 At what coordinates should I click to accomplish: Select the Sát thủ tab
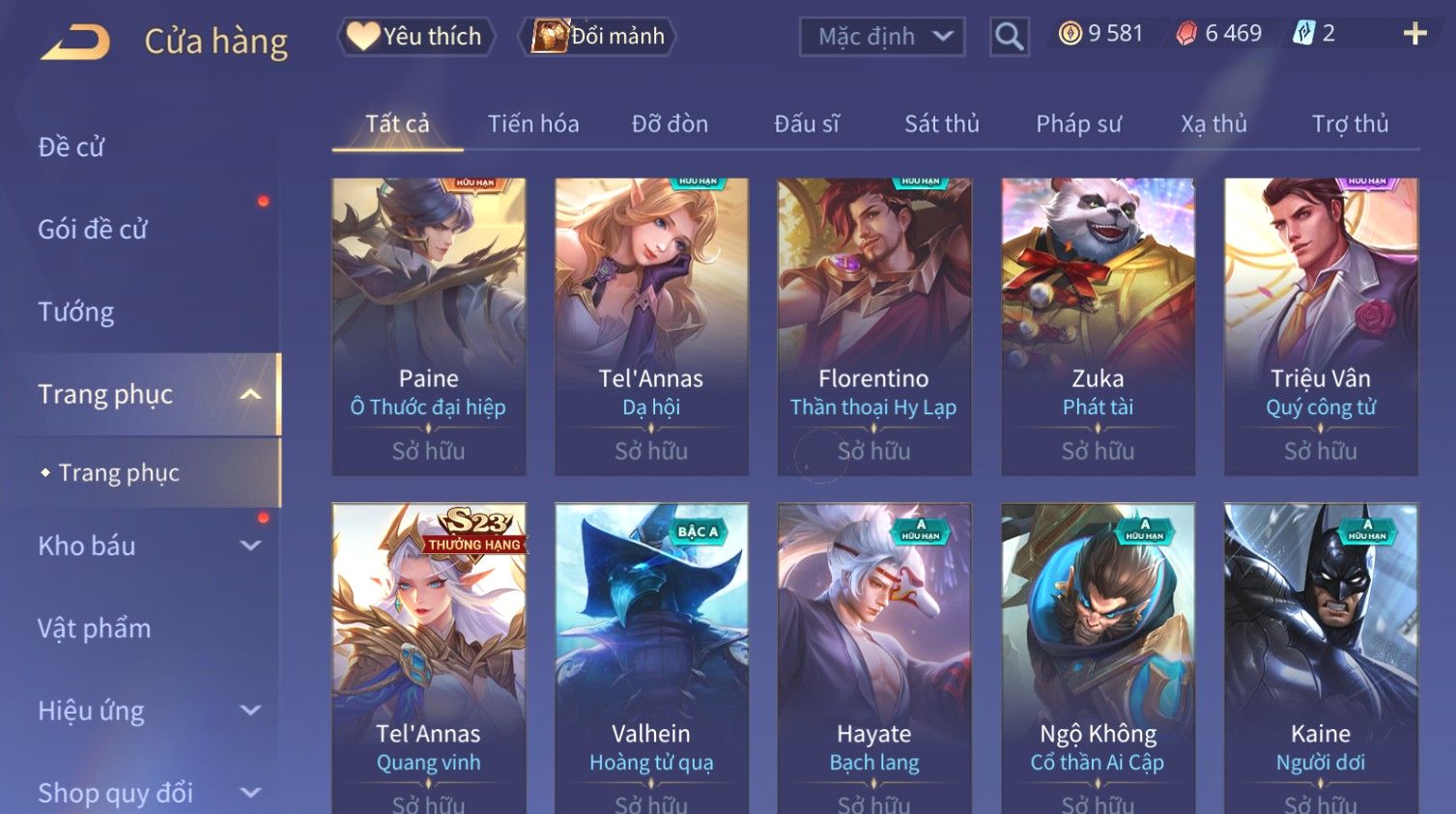pos(942,124)
